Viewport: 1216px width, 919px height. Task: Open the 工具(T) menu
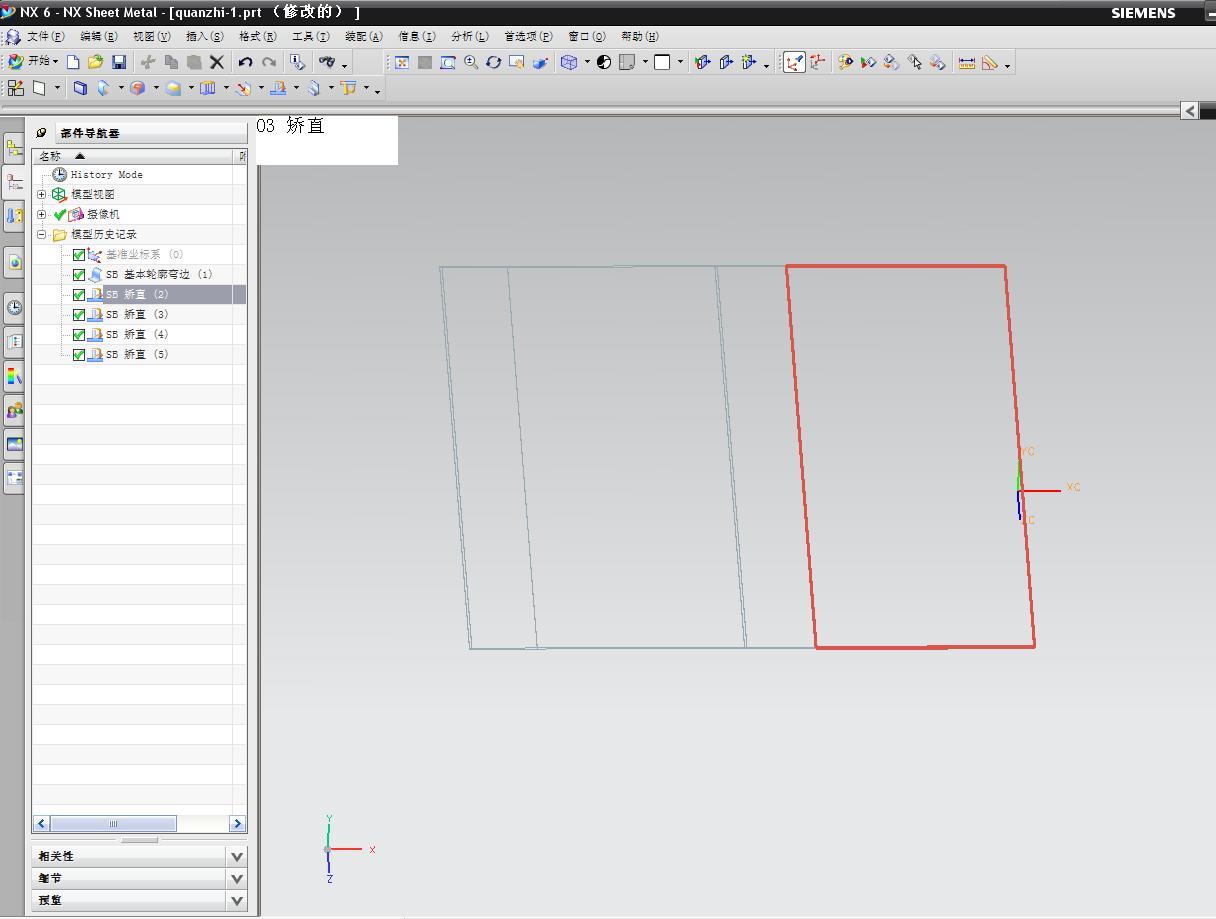pos(311,36)
